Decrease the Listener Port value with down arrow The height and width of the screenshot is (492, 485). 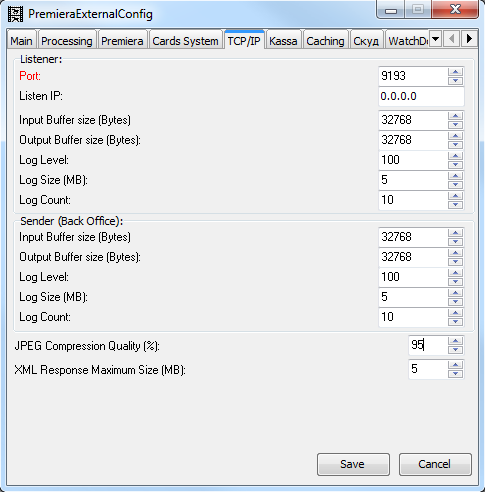[x=455, y=81]
